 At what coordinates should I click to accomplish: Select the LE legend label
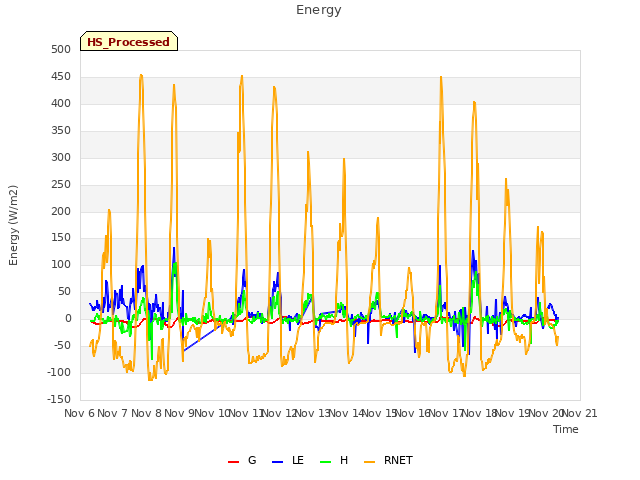point(298,460)
